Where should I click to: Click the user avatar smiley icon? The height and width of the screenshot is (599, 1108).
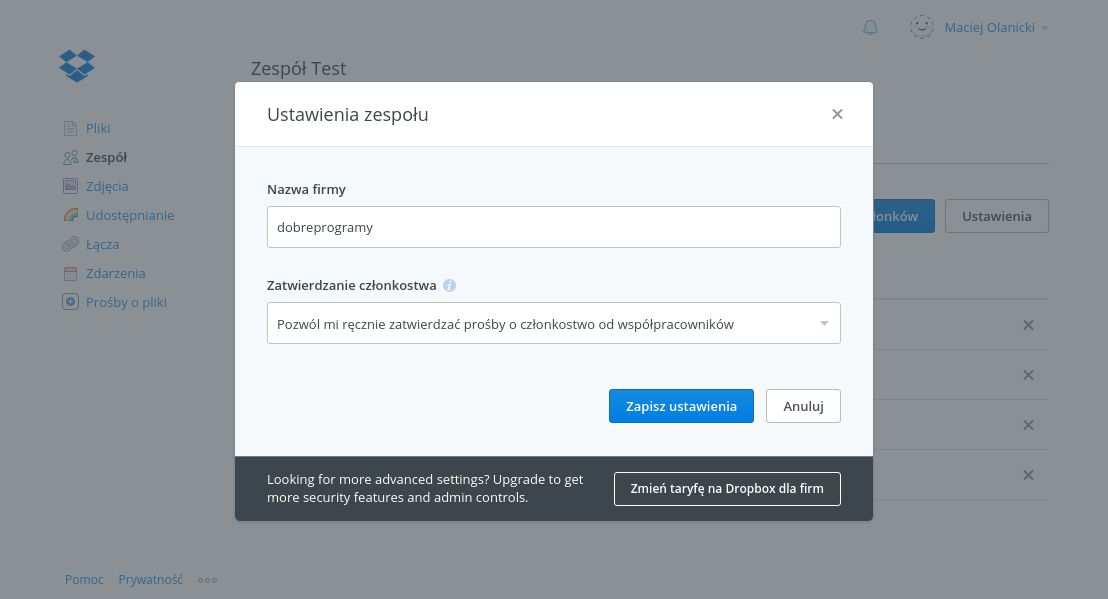(x=921, y=28)
